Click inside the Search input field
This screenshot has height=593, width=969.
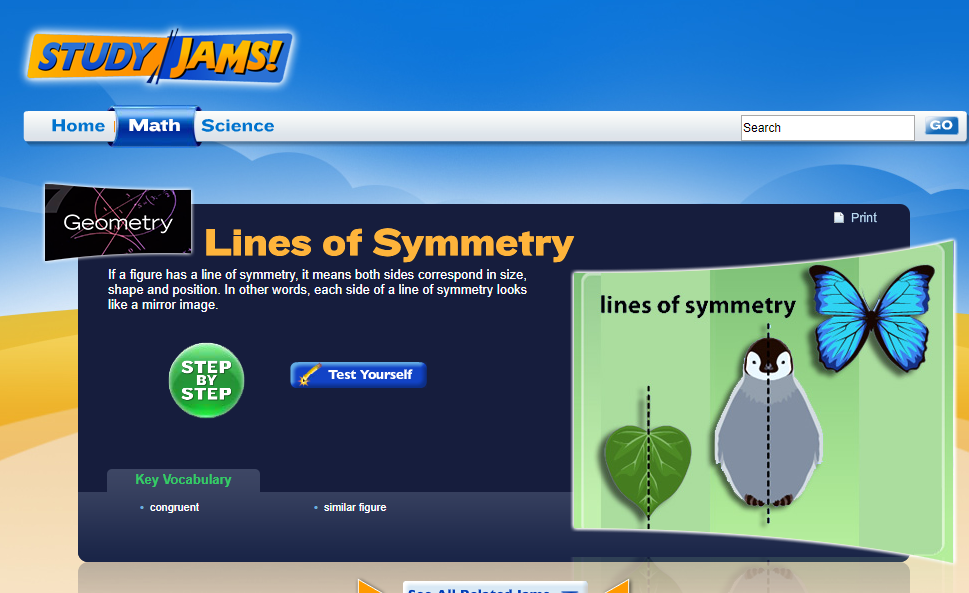click(x=827, y=127)
